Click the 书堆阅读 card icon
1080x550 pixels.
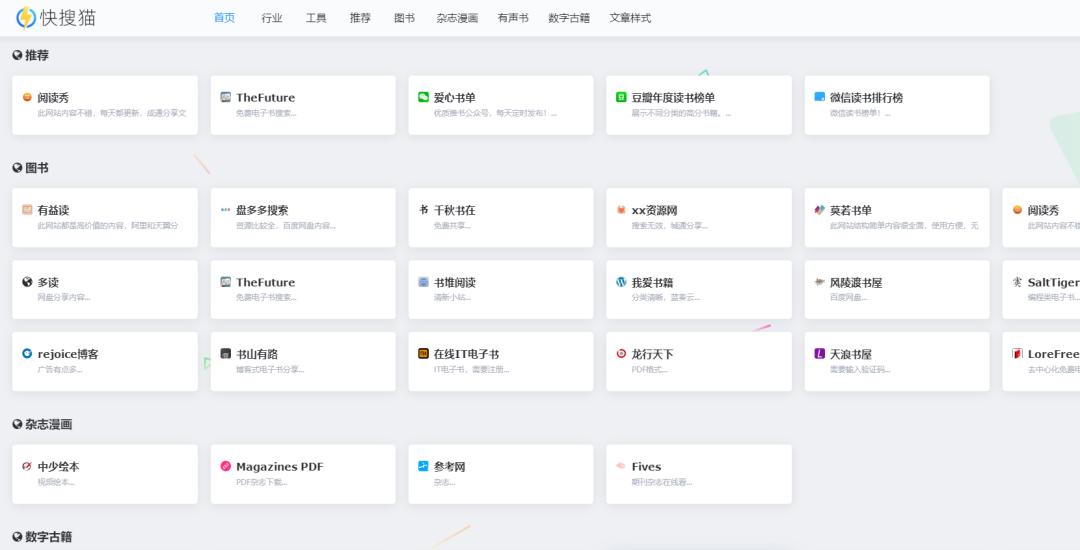(423, 282)
